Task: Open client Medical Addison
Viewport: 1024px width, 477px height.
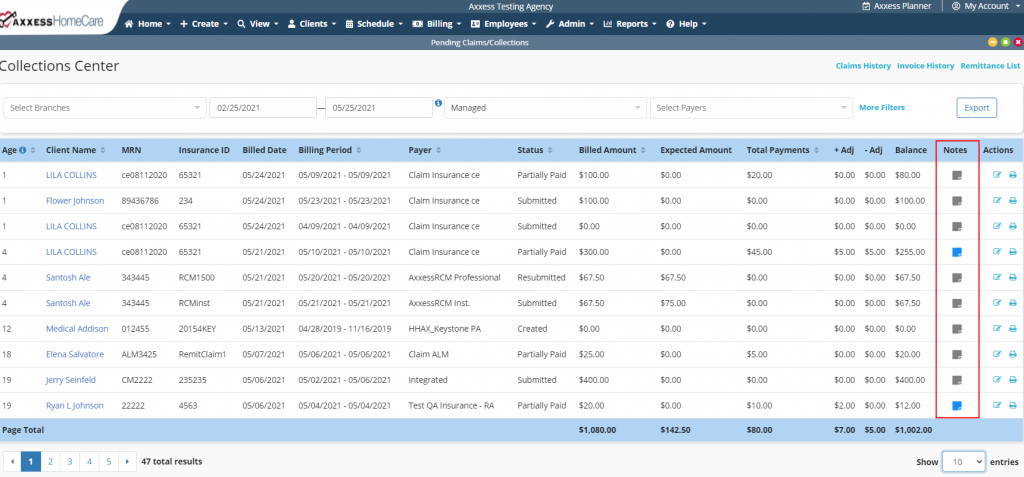Action: (x=77, y=329)
